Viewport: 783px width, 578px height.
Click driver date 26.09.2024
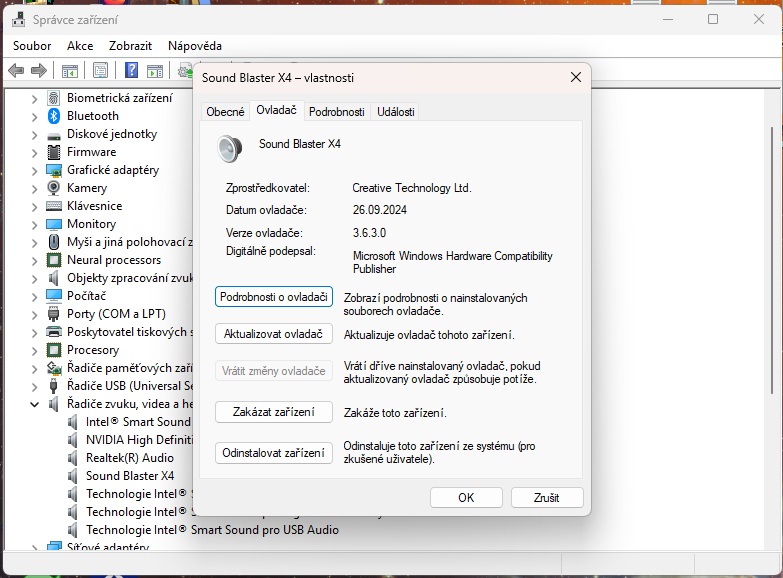[380, 210]
